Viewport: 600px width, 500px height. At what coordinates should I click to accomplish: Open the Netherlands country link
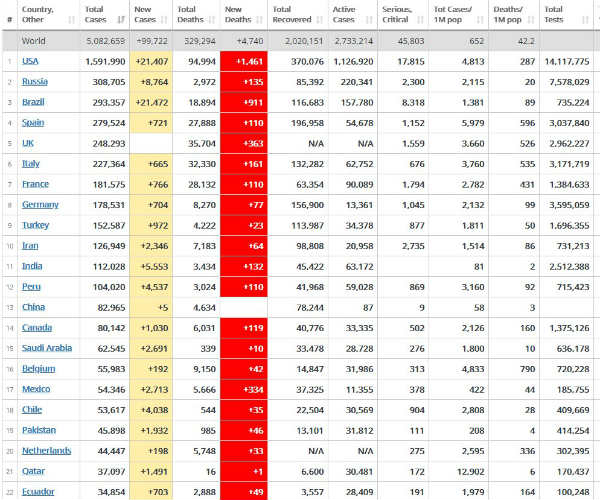(x=47, y=451)
